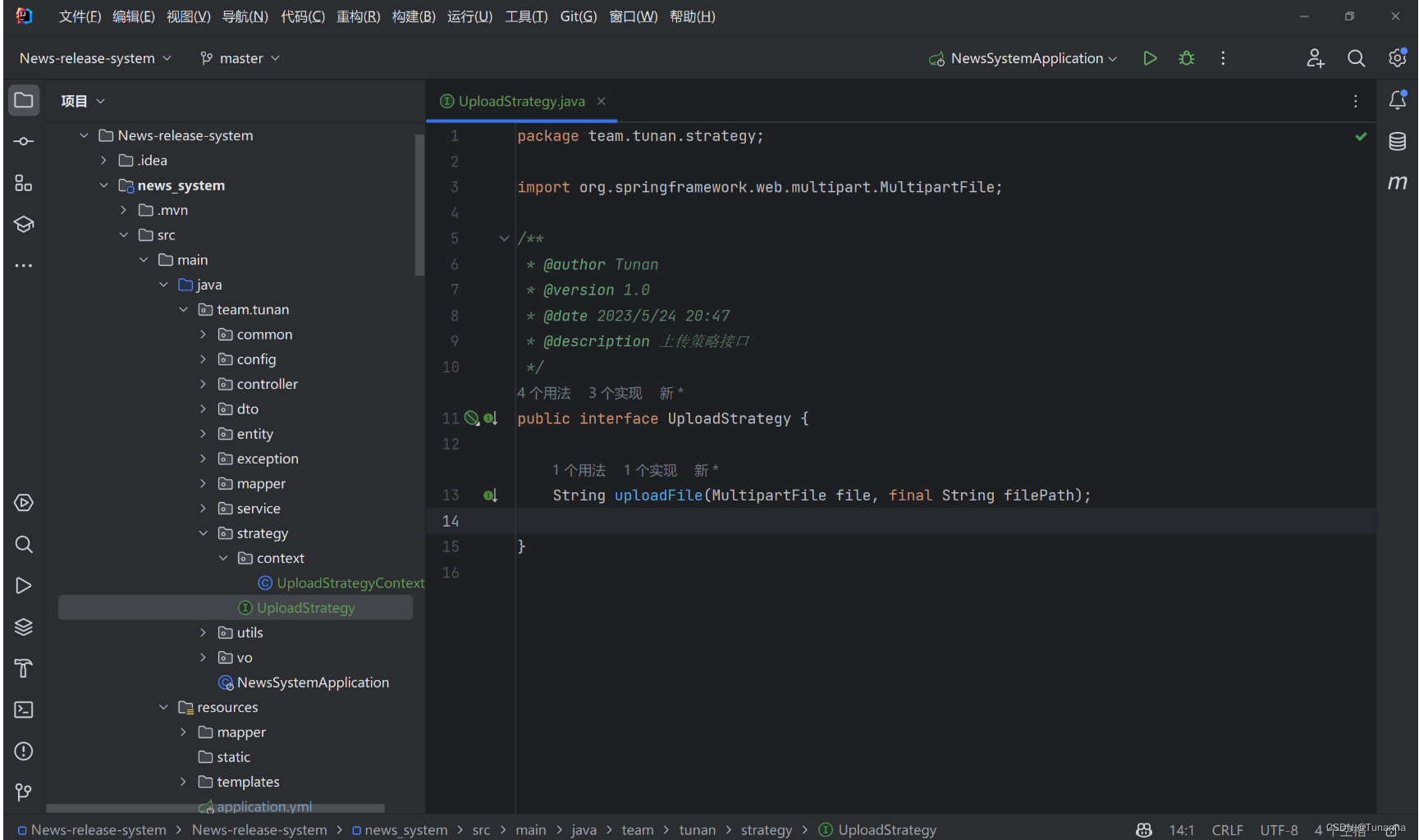Open the Database tool window
Viewport: 1419px width, 840px height.
click(1398, 141)
